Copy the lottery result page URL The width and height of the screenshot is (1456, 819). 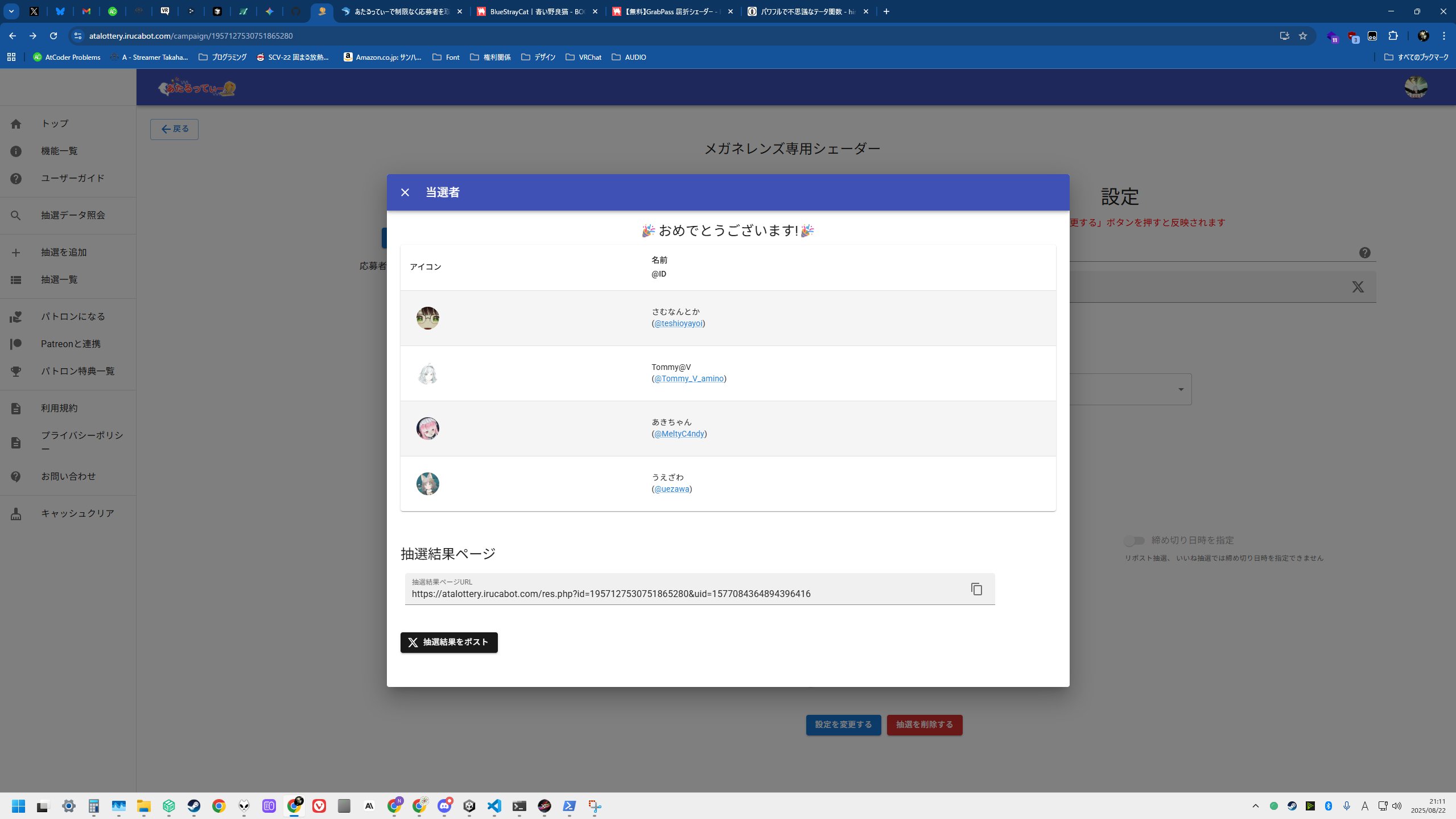[x=976, y=589]
